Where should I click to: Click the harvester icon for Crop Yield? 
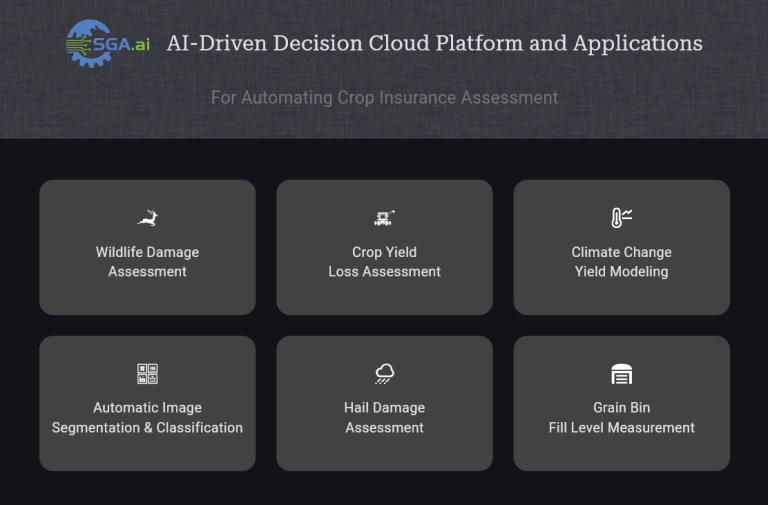384,218
